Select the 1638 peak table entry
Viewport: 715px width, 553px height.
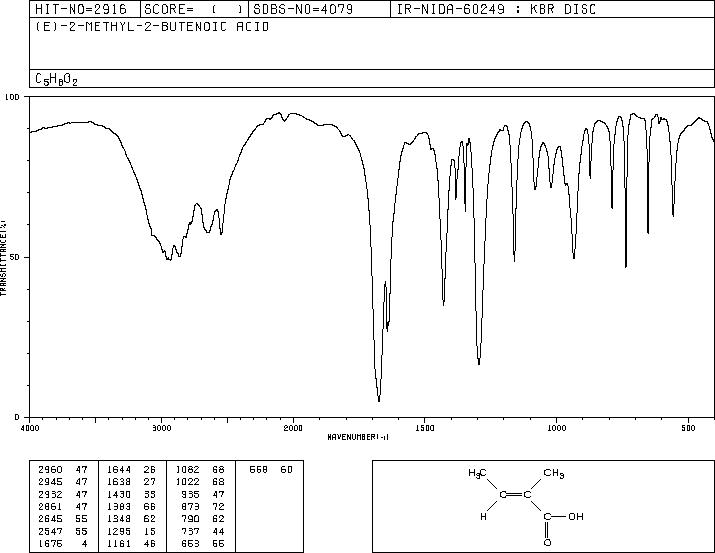[131, 482]
